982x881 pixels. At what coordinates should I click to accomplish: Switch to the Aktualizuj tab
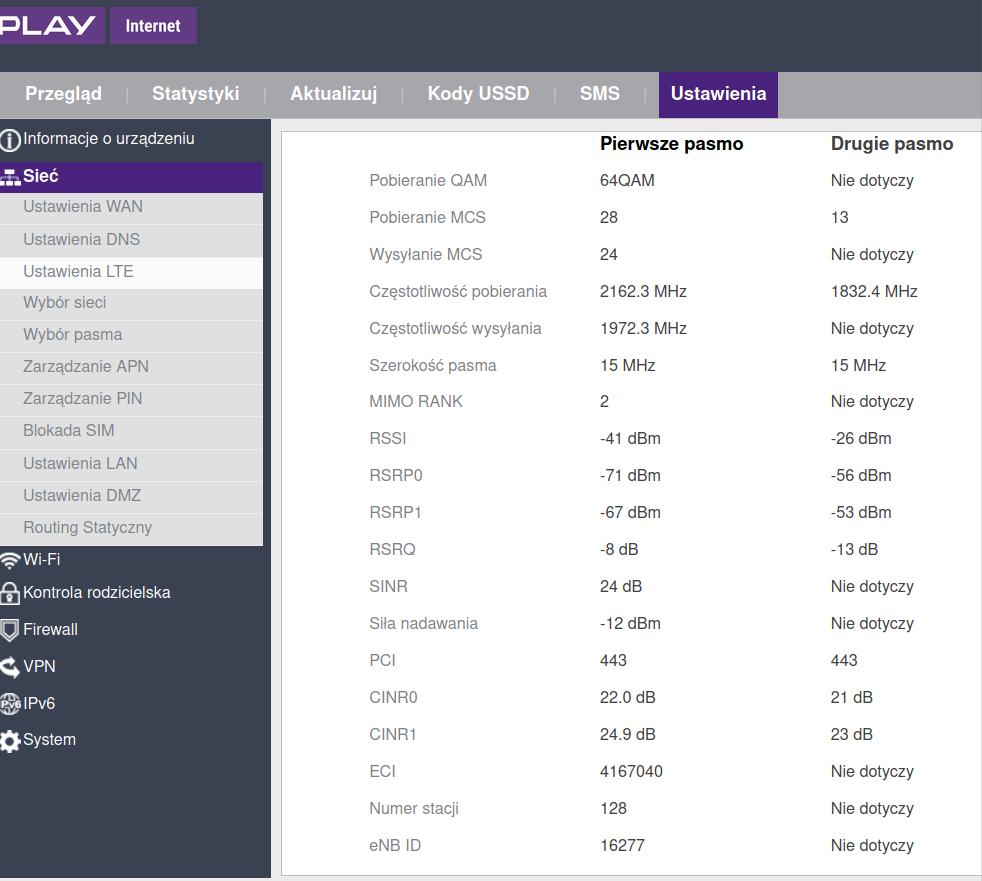point(333,93)
